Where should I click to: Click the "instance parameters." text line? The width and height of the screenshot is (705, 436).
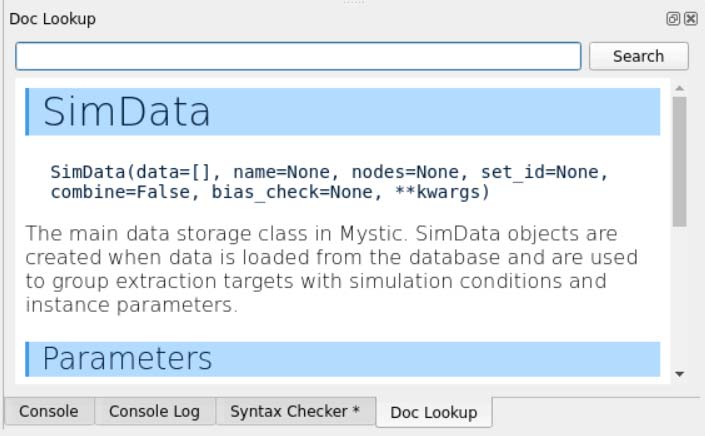[131, 304]
